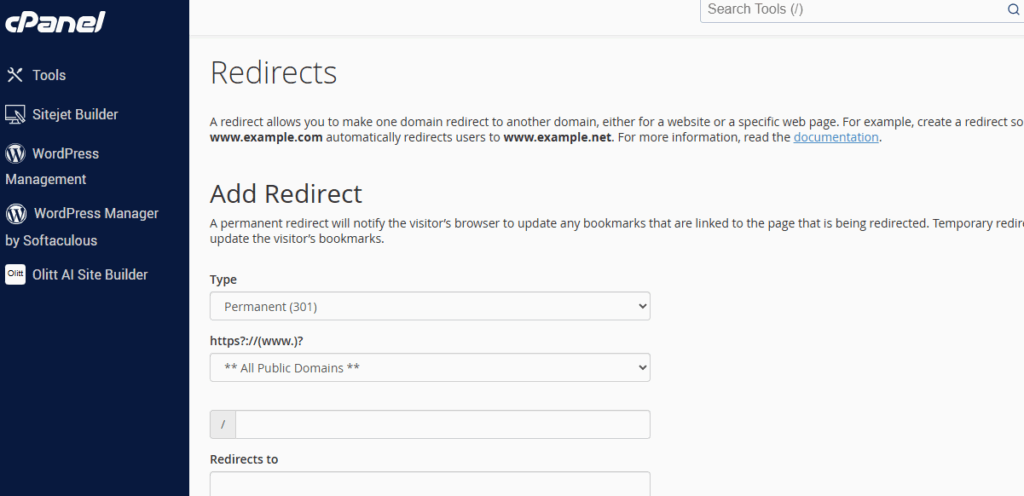The height and width of the screenshot is (496, 1024).
Task: Open the redirect Type dropdown
Action: click(430, 306)
